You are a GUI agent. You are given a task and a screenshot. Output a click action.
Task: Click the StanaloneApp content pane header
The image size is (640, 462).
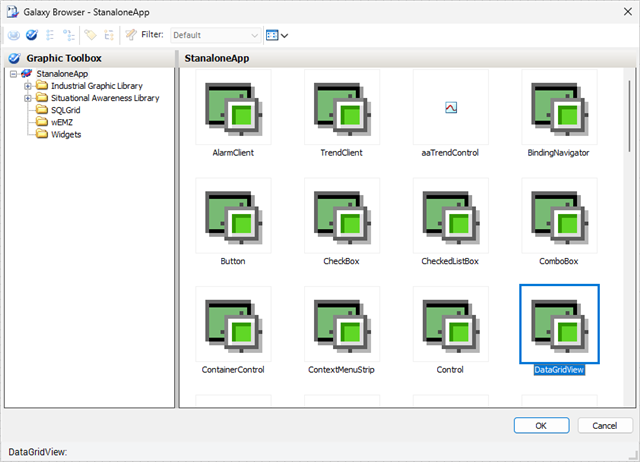pos(407,58)
